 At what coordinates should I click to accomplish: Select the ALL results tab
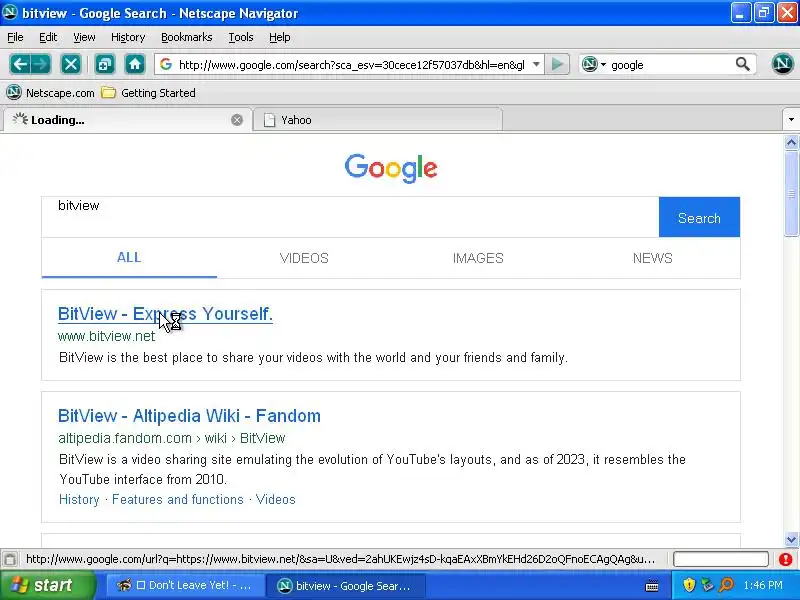click(x=129, y=258)
